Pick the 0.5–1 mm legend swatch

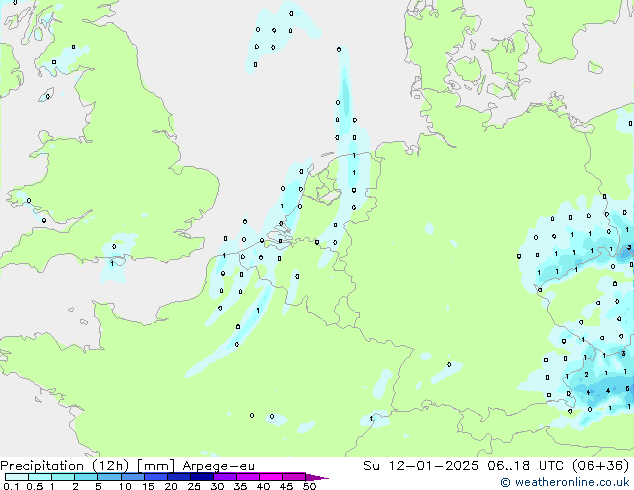(x=40, y=477)
